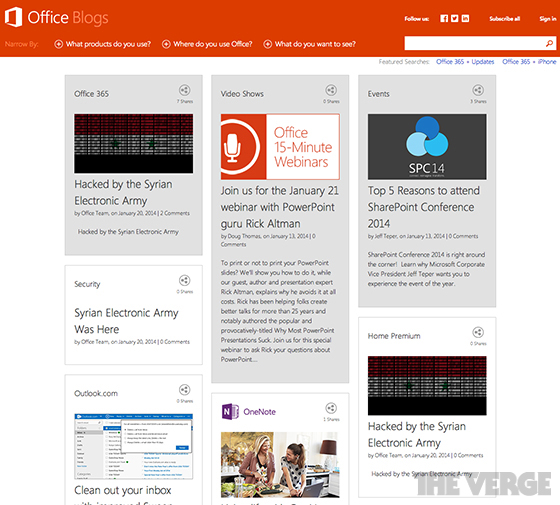
Task: Click '0 Comments' on the Security post
Action: (x=175, y=342)
